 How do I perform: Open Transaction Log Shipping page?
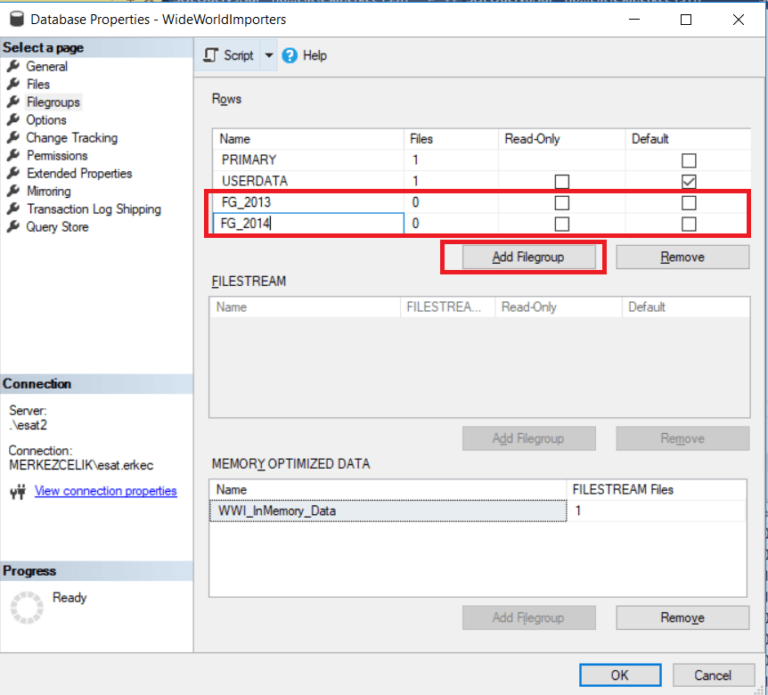94,209
